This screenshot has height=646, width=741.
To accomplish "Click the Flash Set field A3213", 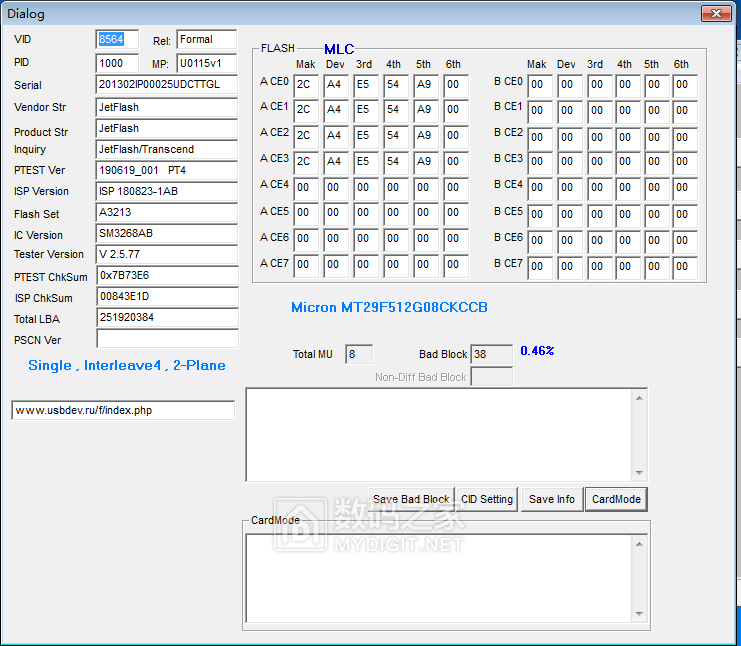I will (x=167, y=212).
